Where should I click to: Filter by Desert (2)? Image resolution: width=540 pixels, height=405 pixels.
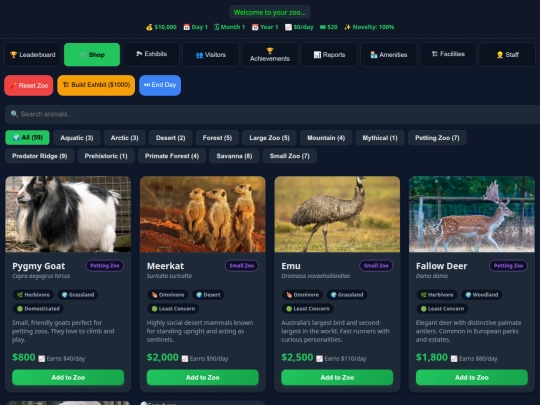point(170,138)
